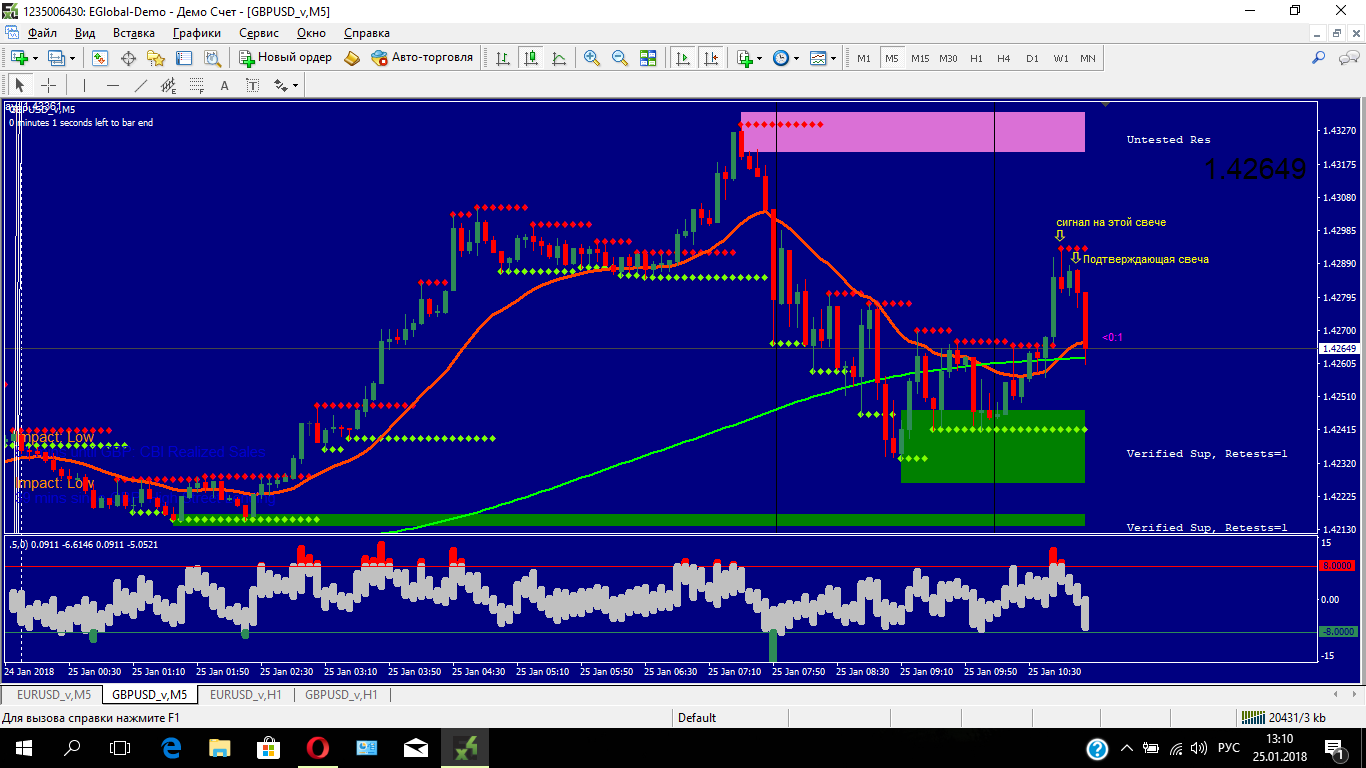Viewport: 1366px width, 768px height.
Task: Toggle the chart shift button
Action: pos(711,58)
